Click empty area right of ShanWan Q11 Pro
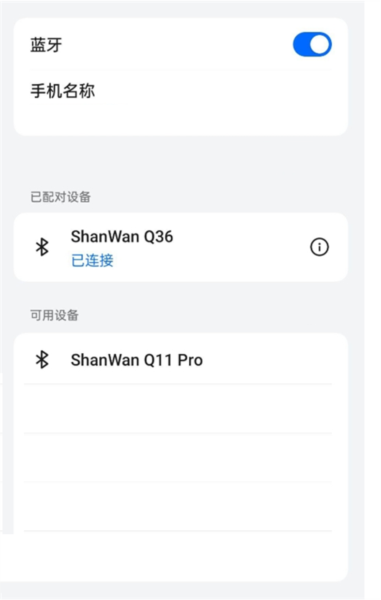 (x=268, y=360)
